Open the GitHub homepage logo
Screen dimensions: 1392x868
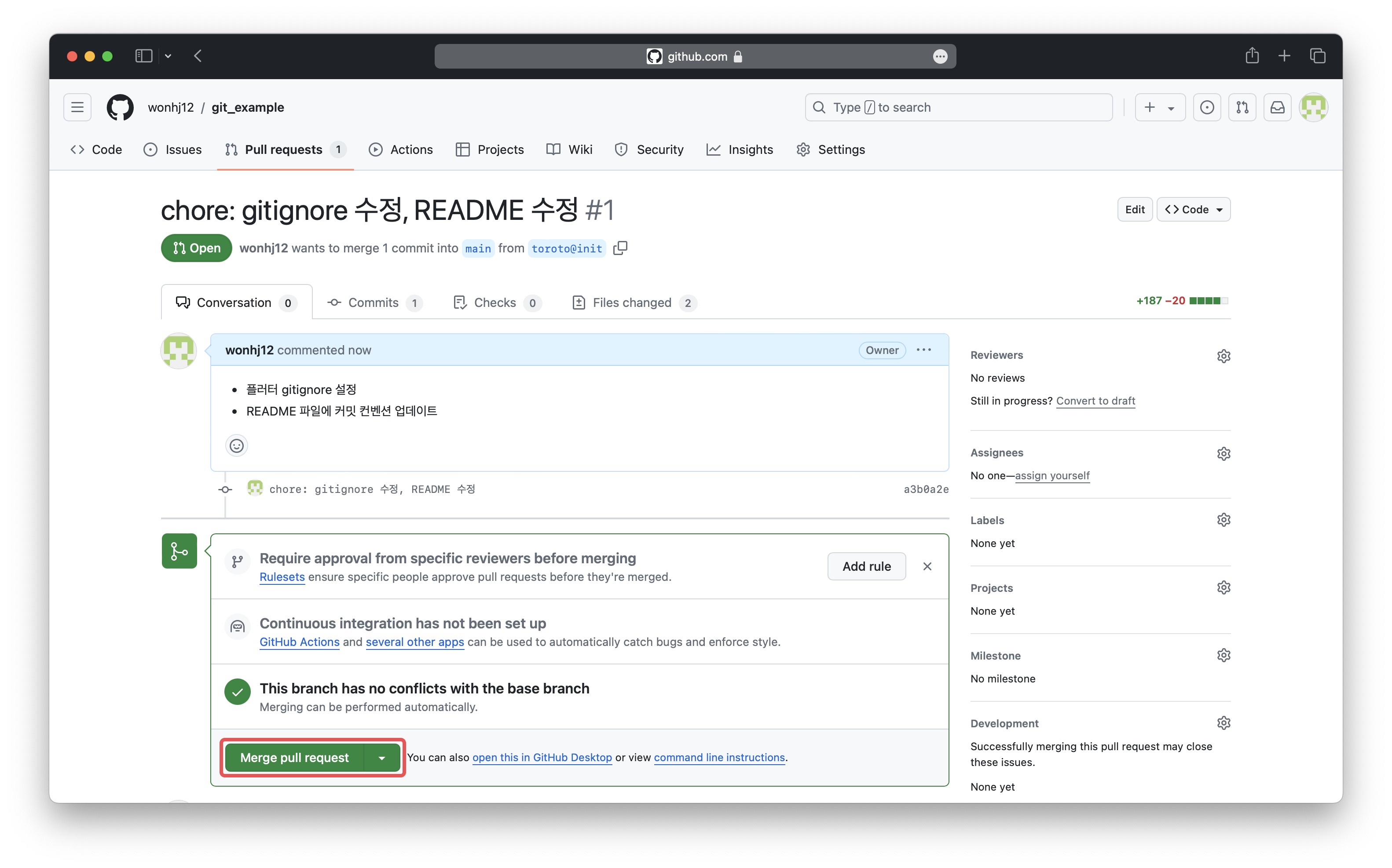[120, 107]
